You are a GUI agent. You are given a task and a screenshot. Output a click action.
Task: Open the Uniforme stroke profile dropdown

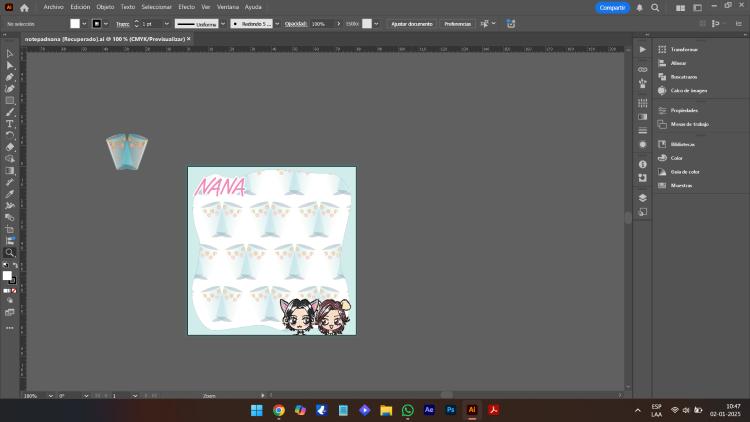click(223, 24)
